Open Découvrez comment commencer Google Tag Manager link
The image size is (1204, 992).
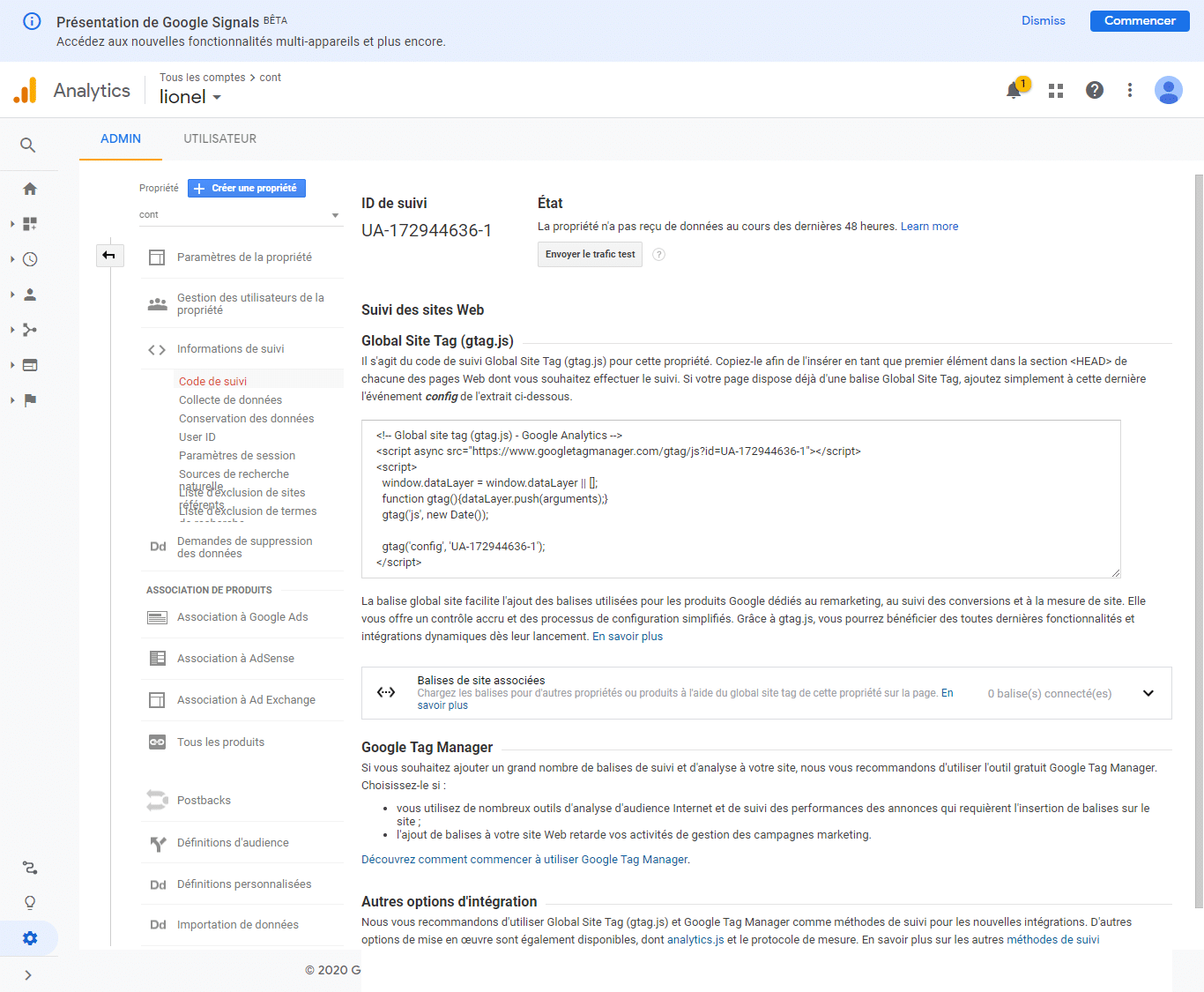tap(524, 860)
